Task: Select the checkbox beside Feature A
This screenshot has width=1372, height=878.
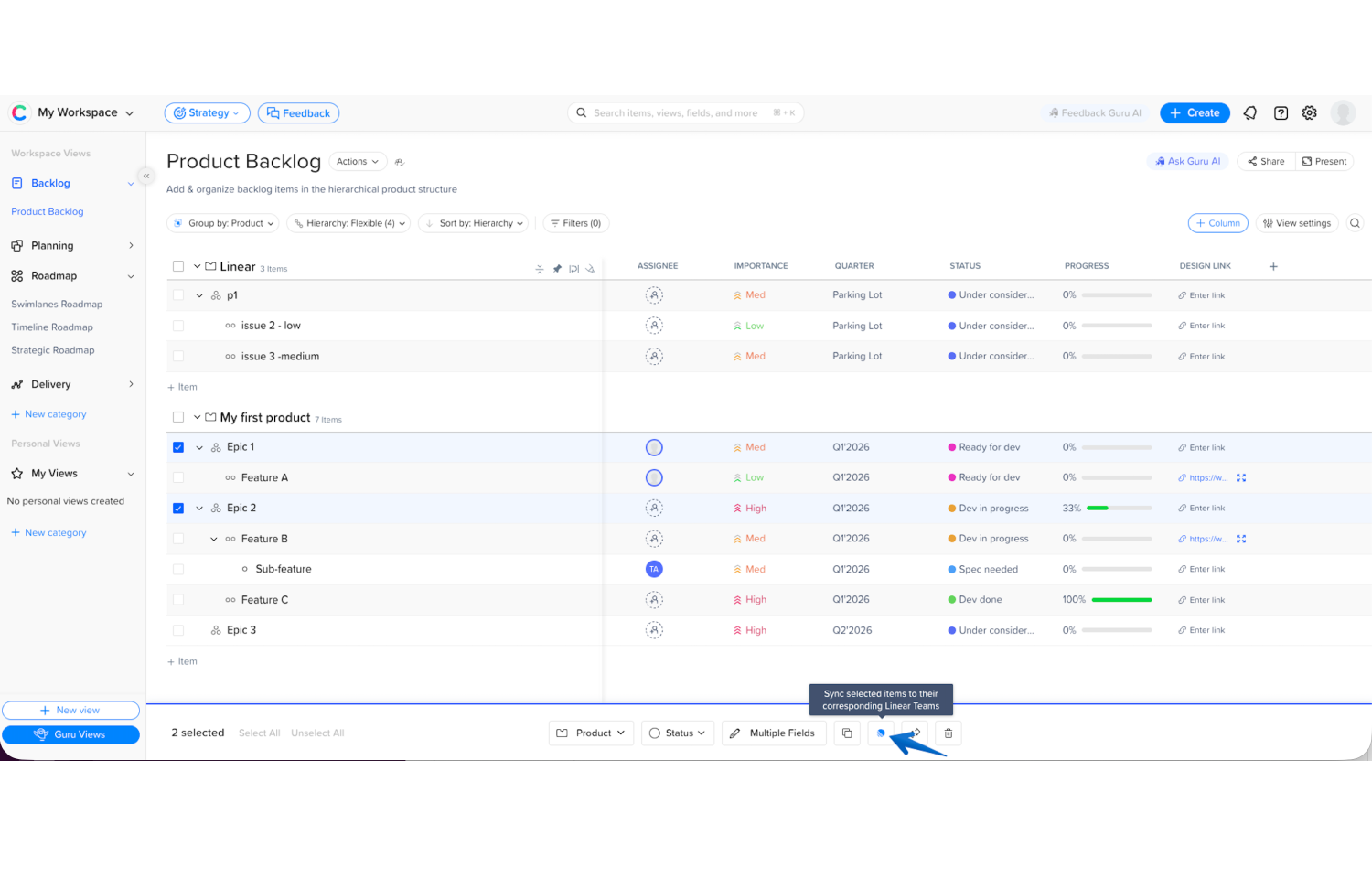Action: [x=178, y=476]
